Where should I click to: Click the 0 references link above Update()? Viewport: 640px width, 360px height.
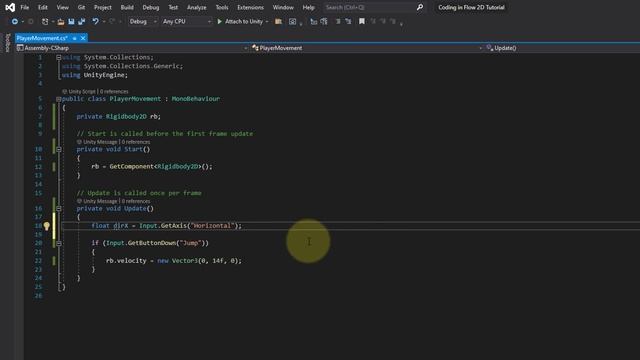click(x=136, y=201)
